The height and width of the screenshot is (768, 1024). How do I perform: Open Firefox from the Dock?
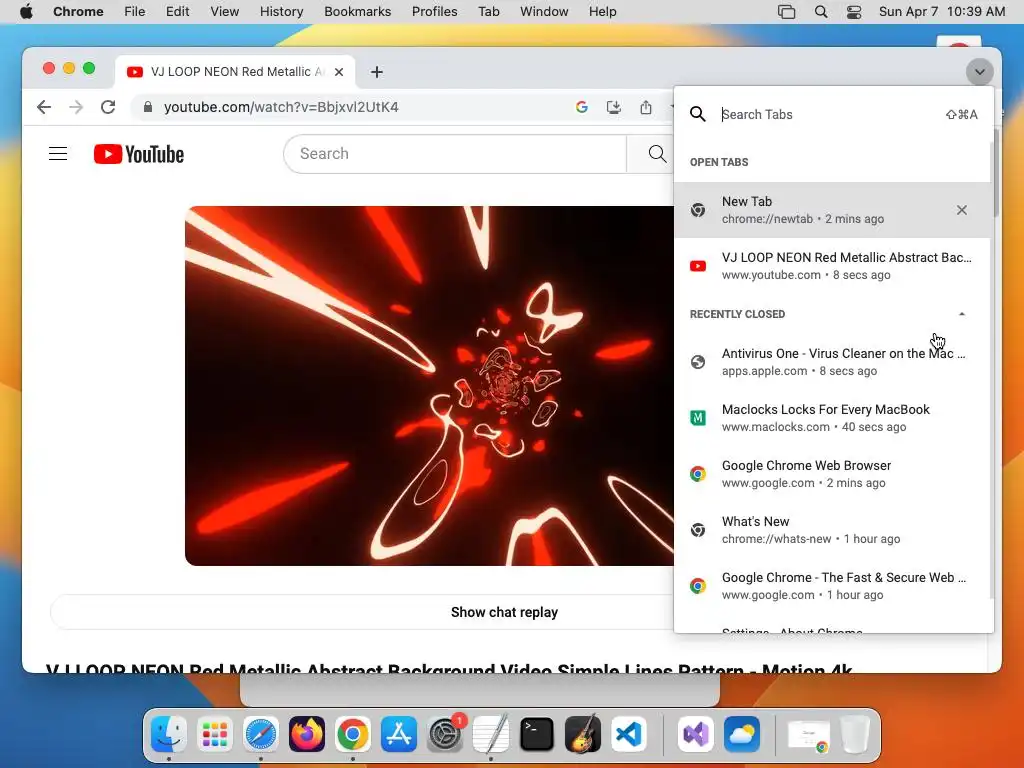[306, 734]
